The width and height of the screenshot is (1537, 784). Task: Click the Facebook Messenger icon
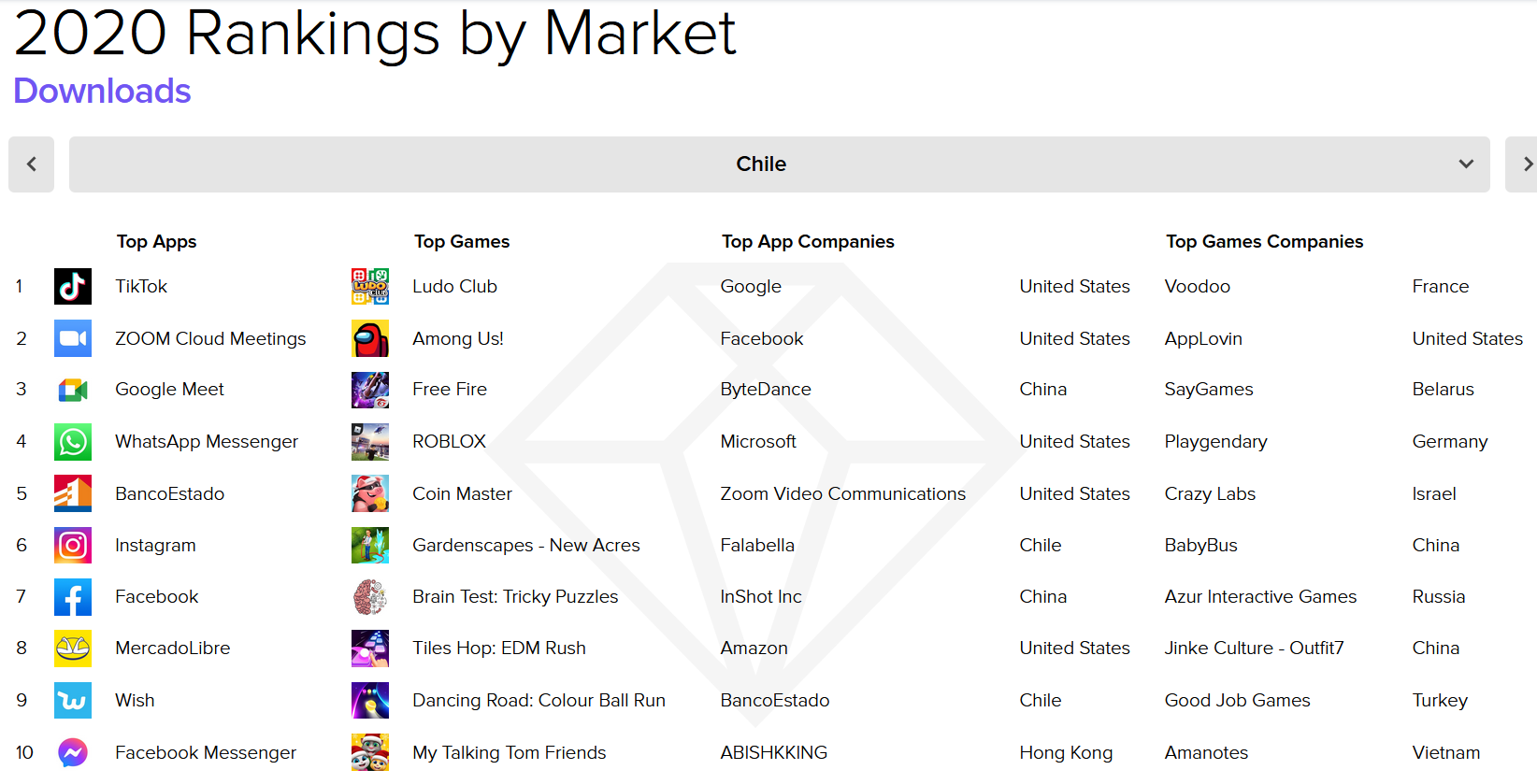click(x=73, y=752)
